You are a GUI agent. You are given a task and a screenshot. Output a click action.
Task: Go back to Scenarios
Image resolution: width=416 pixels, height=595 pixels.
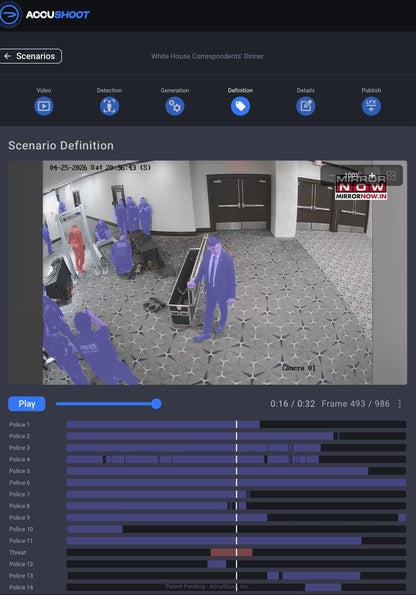click(x=30, y=56)
